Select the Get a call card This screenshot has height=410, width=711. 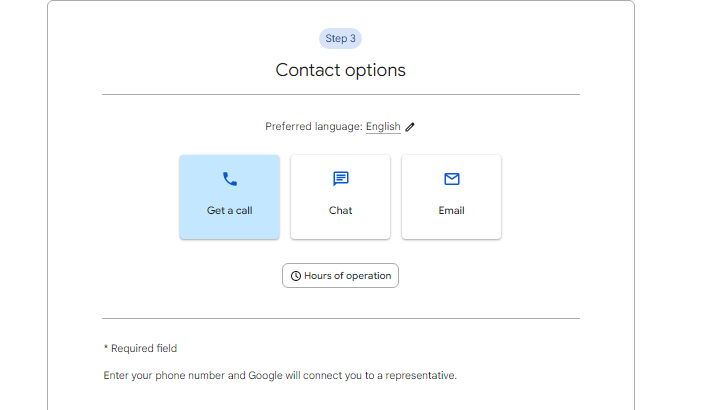coord(229,197)
